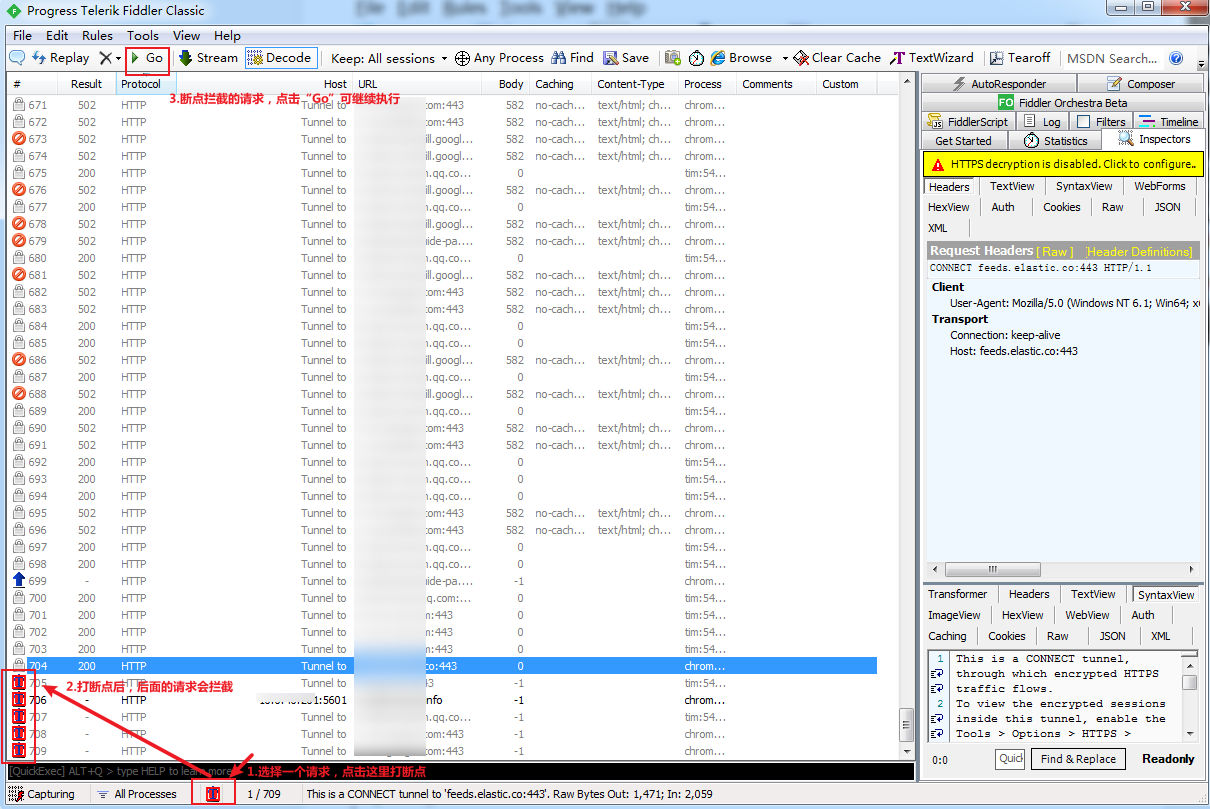1210x809 pixels.
Task: Switch to the Statistics tab
Action: [x=1056, y=140]
